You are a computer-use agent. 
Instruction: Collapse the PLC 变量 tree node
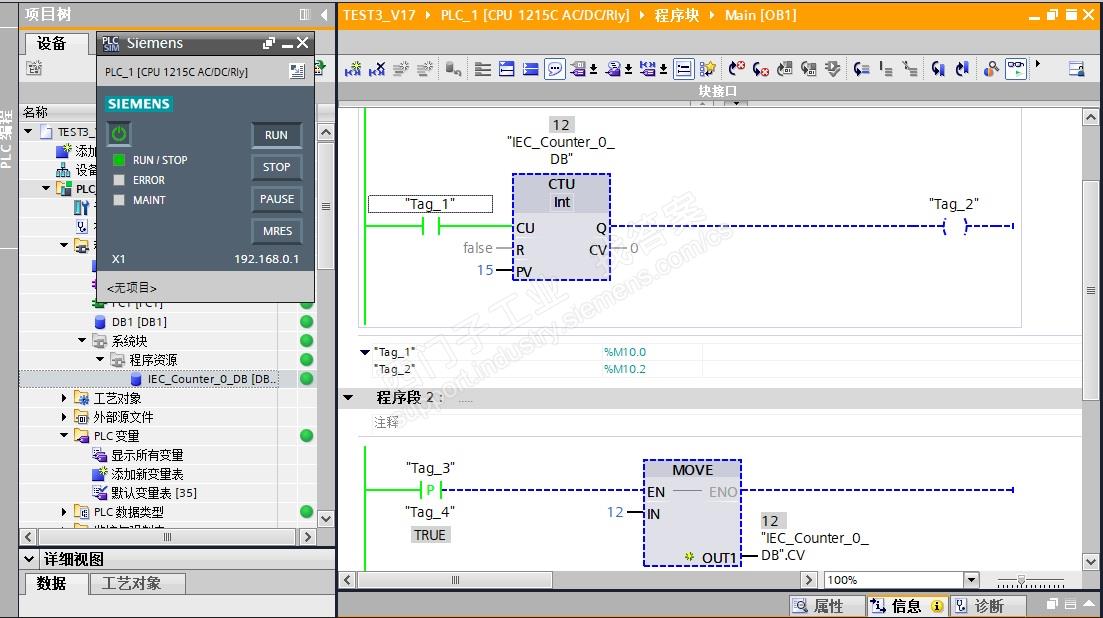click(64, 435)
